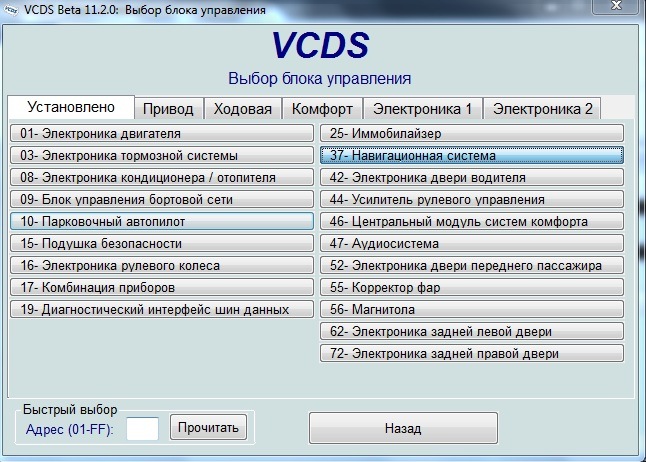The width and height of the screenshot is (646, 462).
Task: Open 37- Навигационная система
Action: click(472, 155)
